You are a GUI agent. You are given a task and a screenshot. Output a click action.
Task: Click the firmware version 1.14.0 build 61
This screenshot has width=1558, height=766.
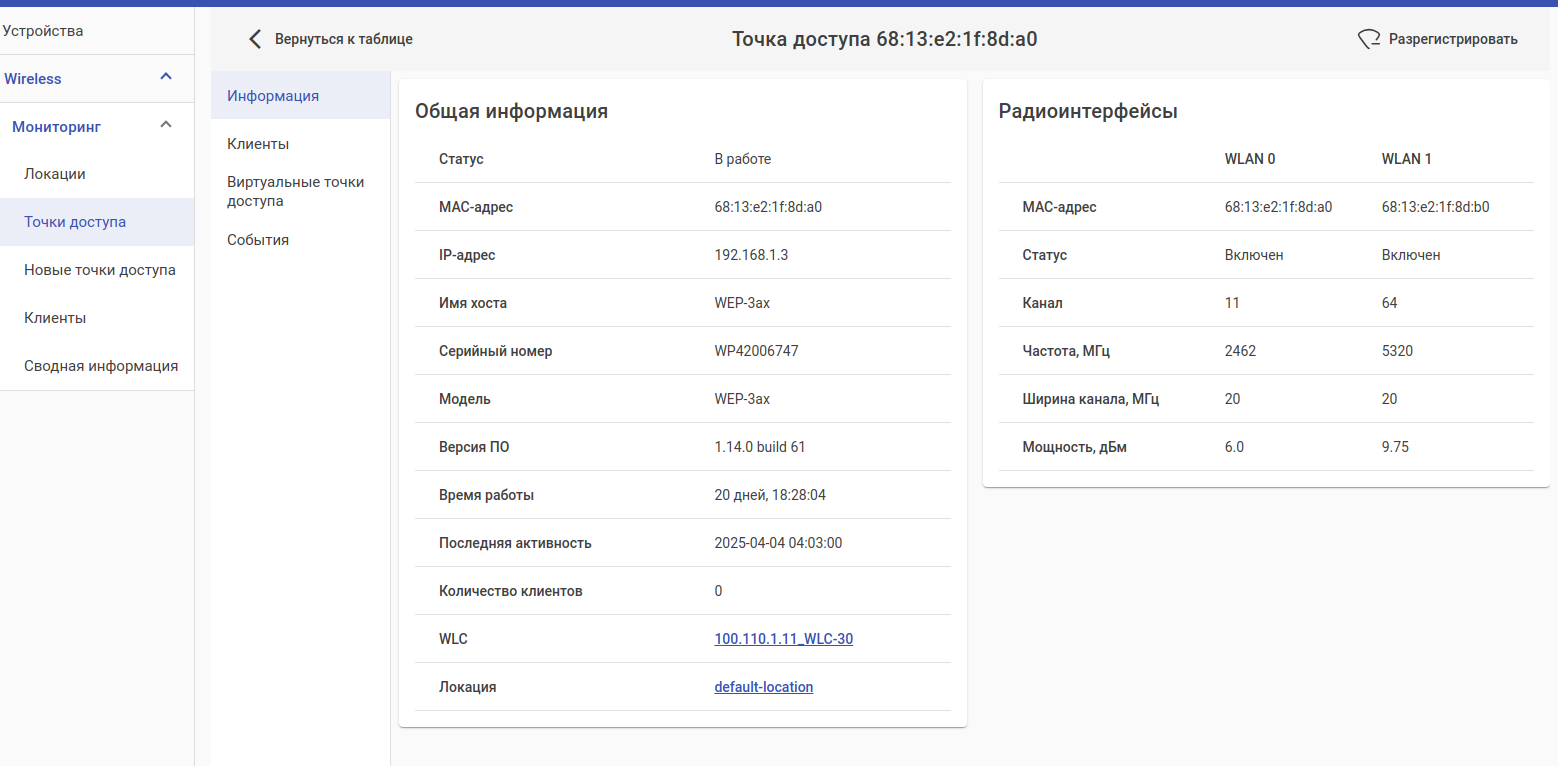click(760, 447)
